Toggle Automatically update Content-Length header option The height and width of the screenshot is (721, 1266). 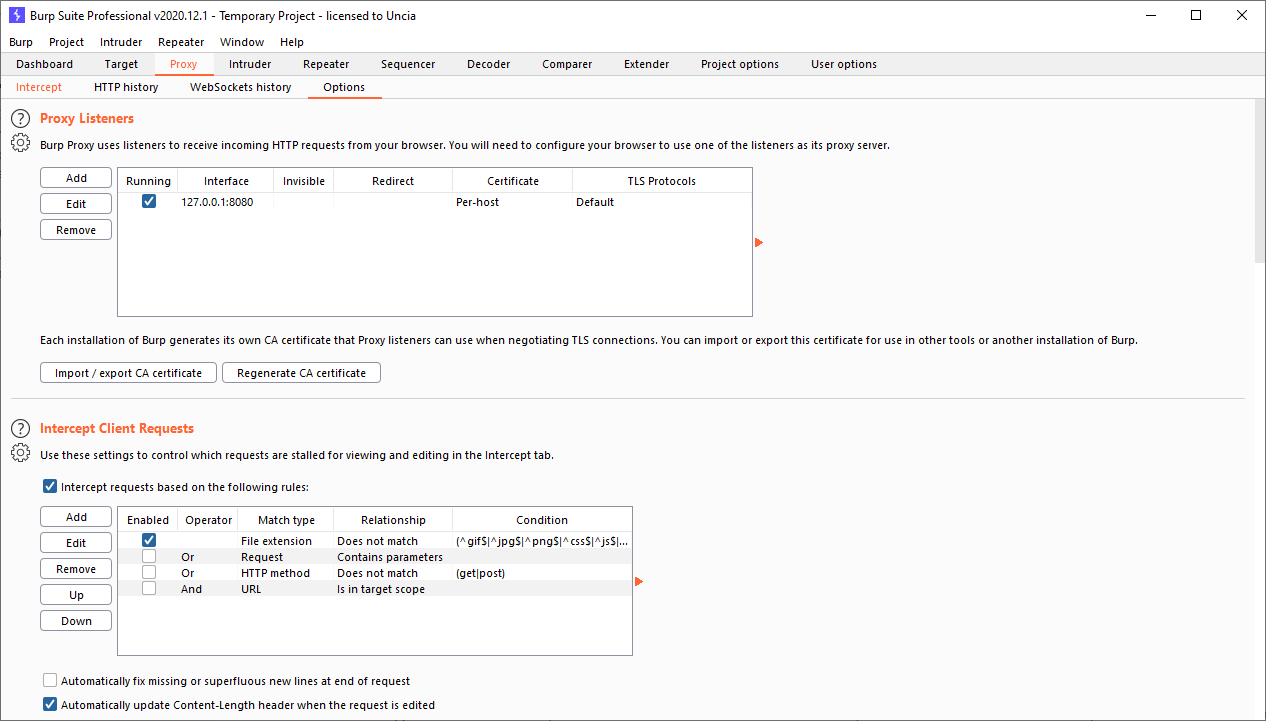(x=50, y=704)
